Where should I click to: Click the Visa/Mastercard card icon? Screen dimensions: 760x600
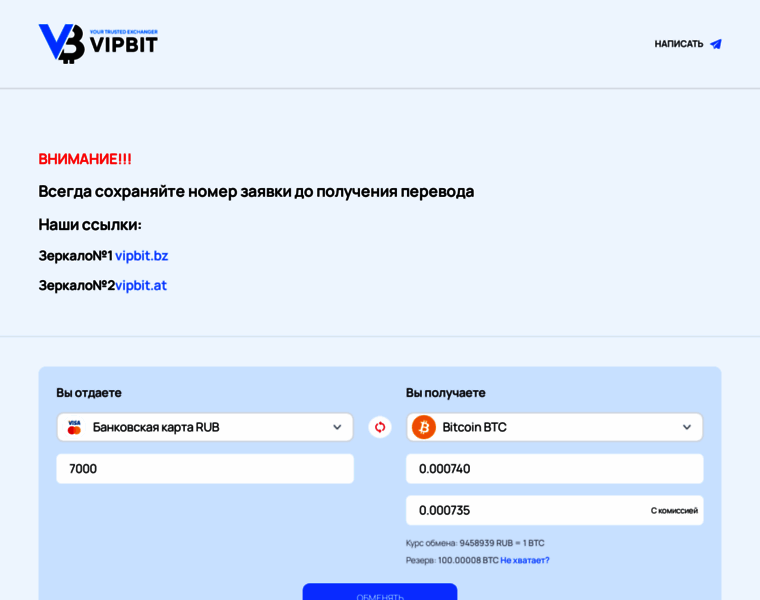[74, 427]
